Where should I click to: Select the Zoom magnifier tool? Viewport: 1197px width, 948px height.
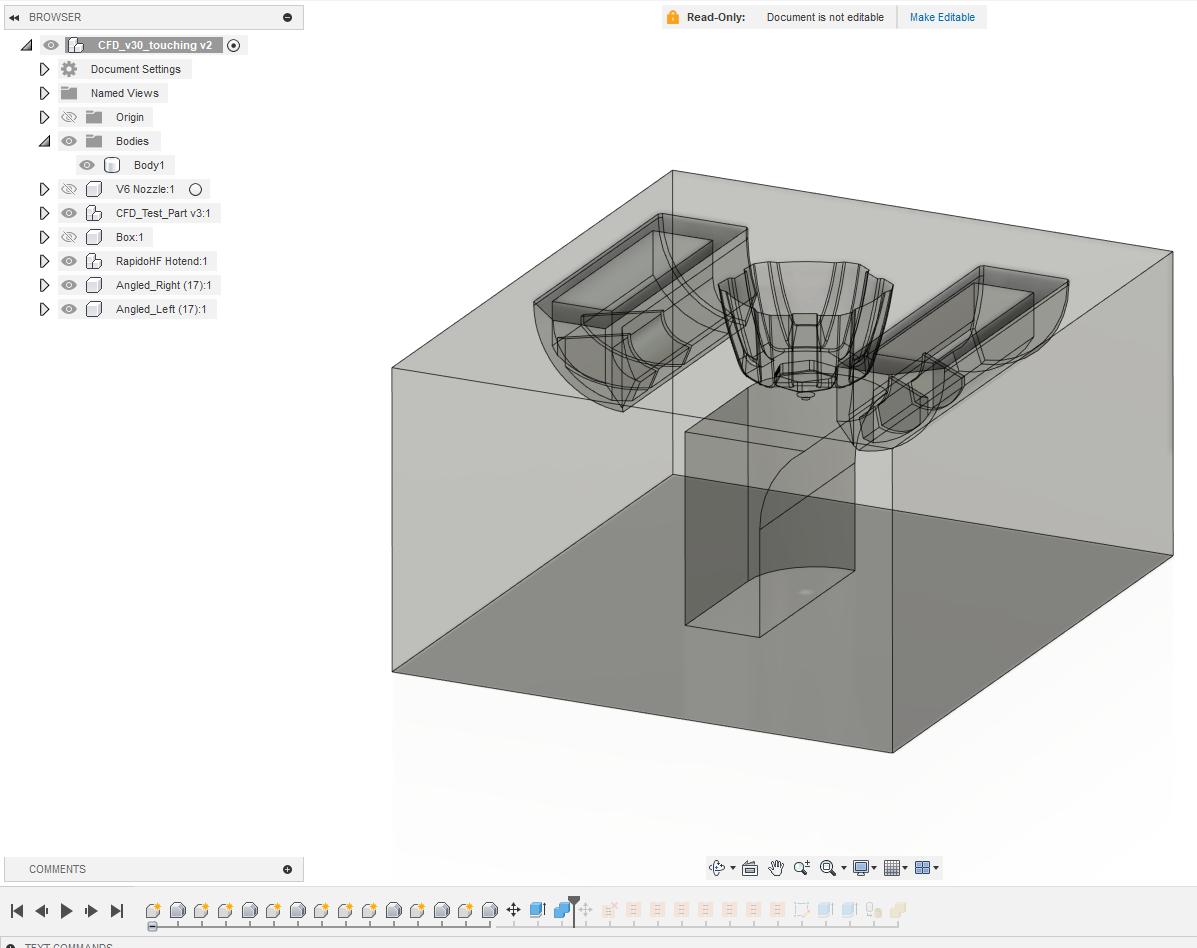click(802, 868)
